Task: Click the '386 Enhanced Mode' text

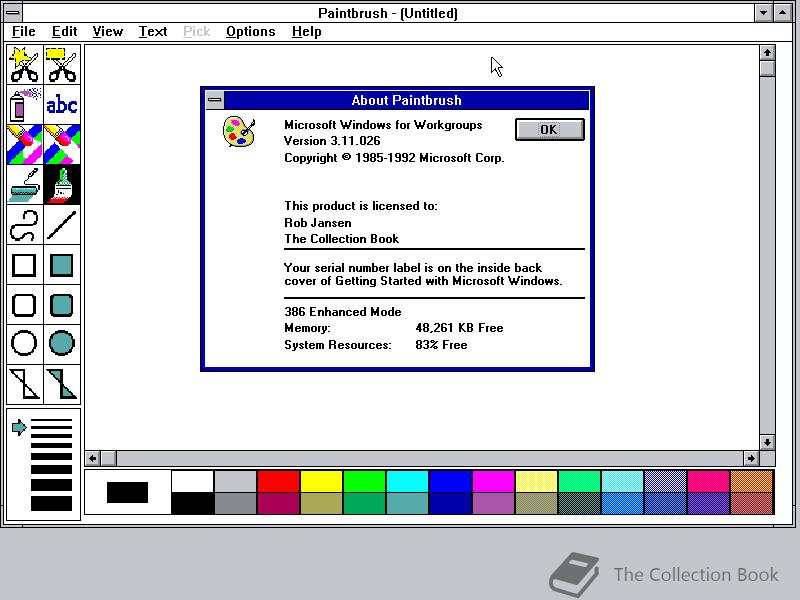Action: click(343, 312)
